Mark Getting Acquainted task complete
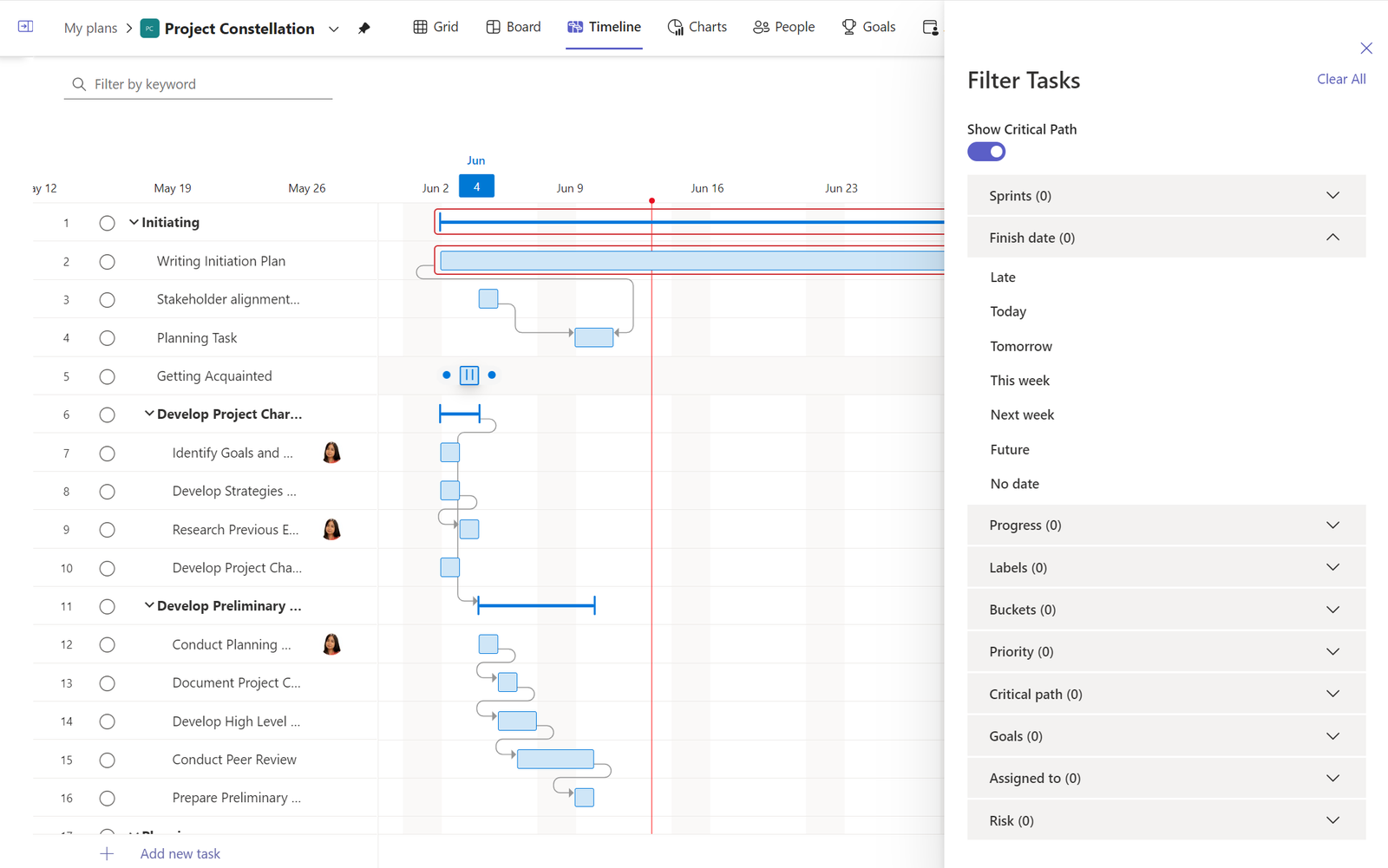Screen dimensions: 1388x868 107,376
